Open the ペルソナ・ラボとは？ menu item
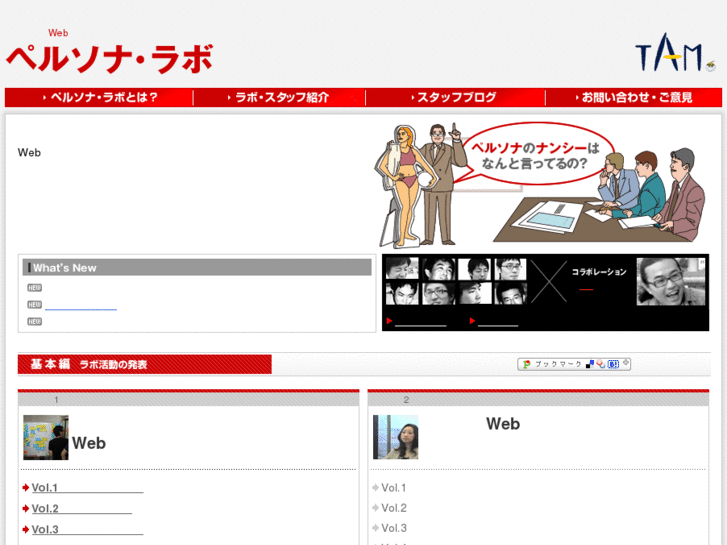Screen dimensions: 727x545 [x=99, y=97]
